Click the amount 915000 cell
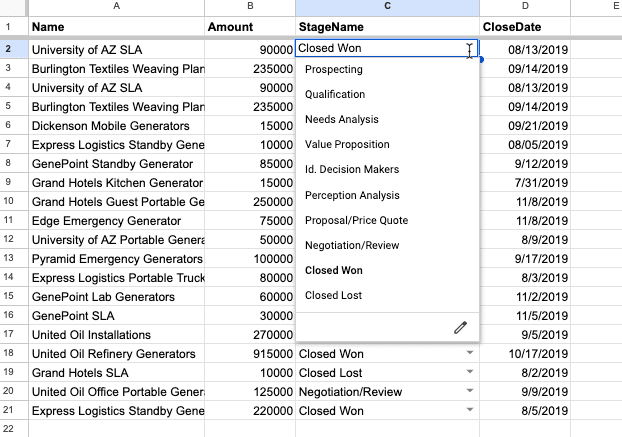 [x=250, y=354]
